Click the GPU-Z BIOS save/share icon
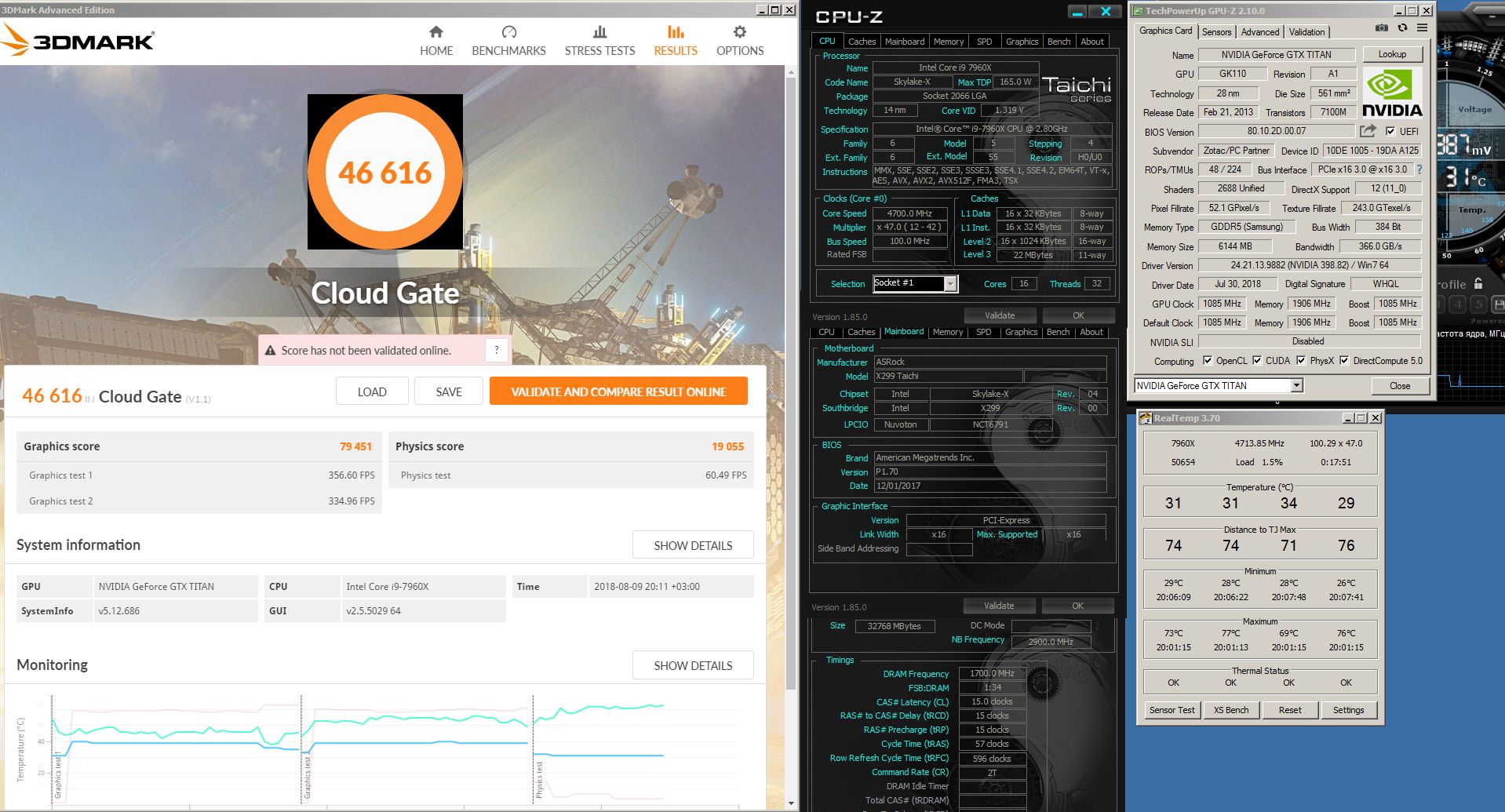This screenshot has height=812, width=1505. point(1368,131)
